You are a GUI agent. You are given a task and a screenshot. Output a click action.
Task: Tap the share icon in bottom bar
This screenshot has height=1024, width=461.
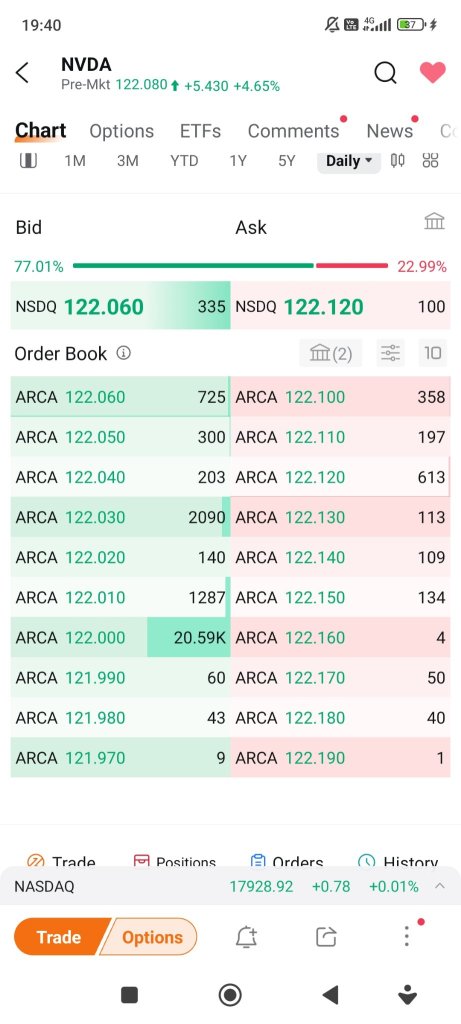pyautogui.click(x=326, y=937)
